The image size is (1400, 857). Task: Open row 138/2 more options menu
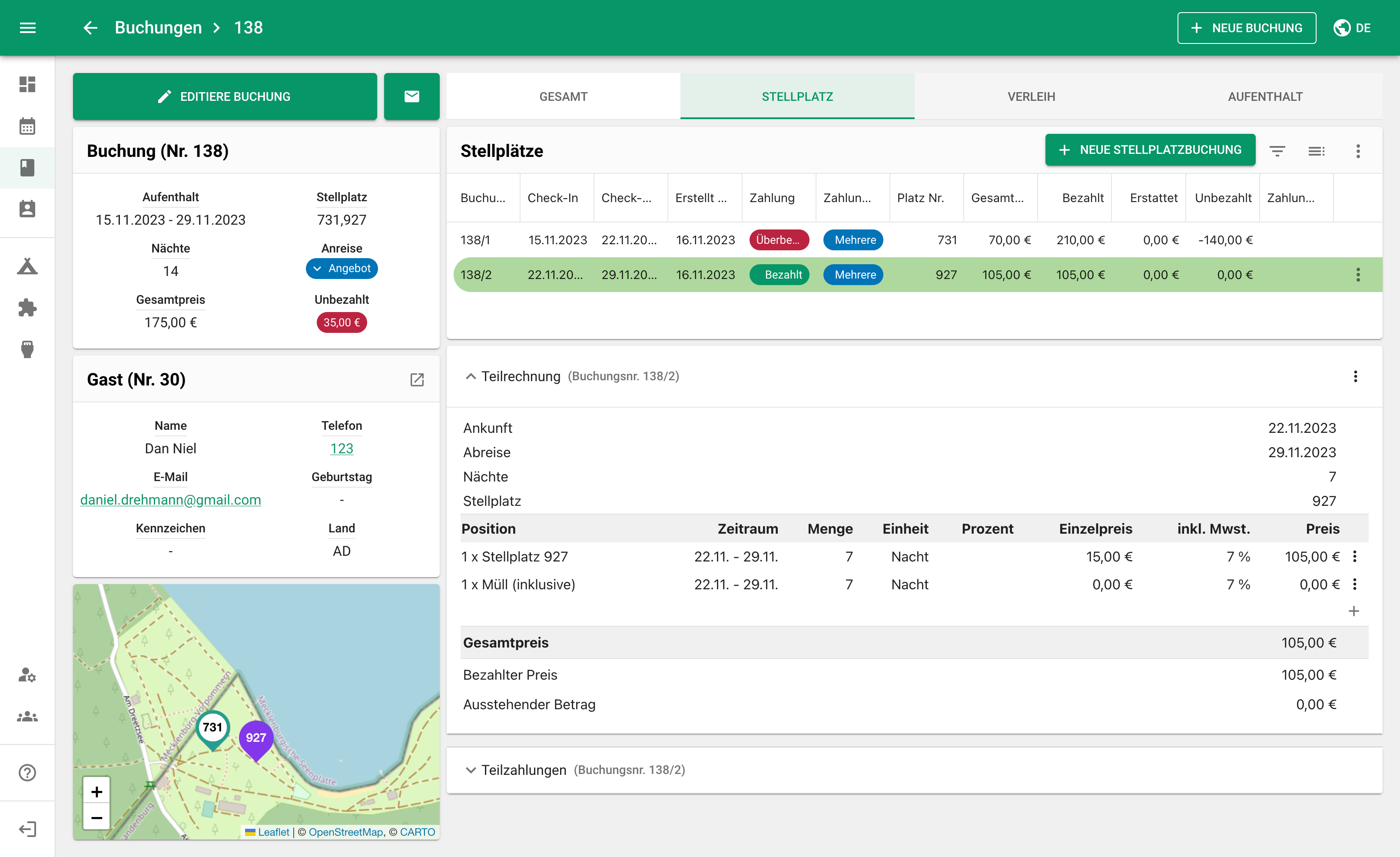point(1358,275)
